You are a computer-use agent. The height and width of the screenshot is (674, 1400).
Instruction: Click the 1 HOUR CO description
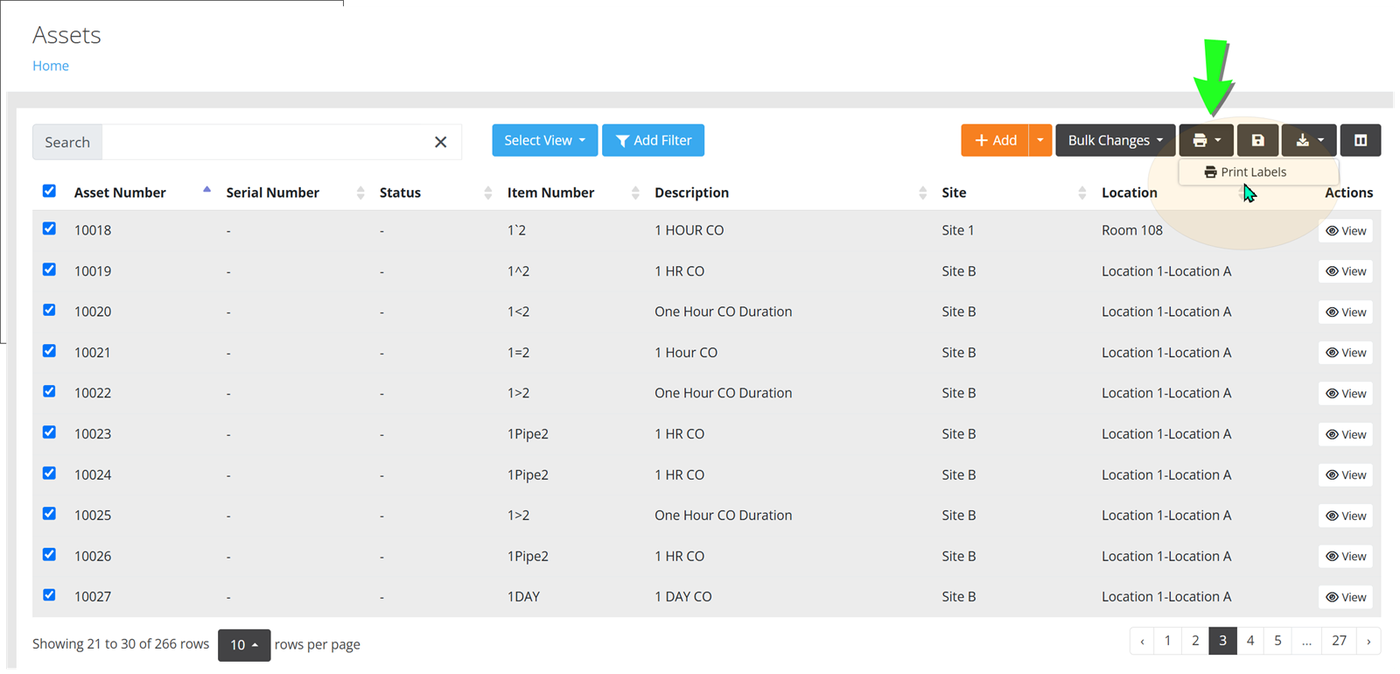(x=689, y=230)
